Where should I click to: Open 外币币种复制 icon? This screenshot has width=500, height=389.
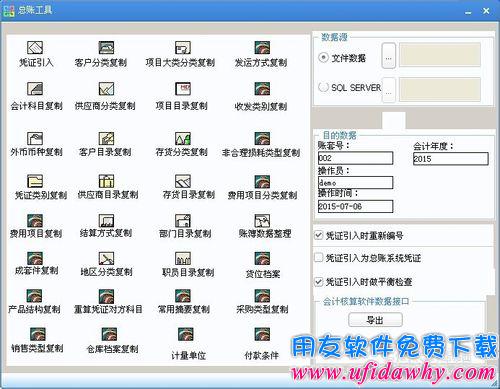click(35, 138)
